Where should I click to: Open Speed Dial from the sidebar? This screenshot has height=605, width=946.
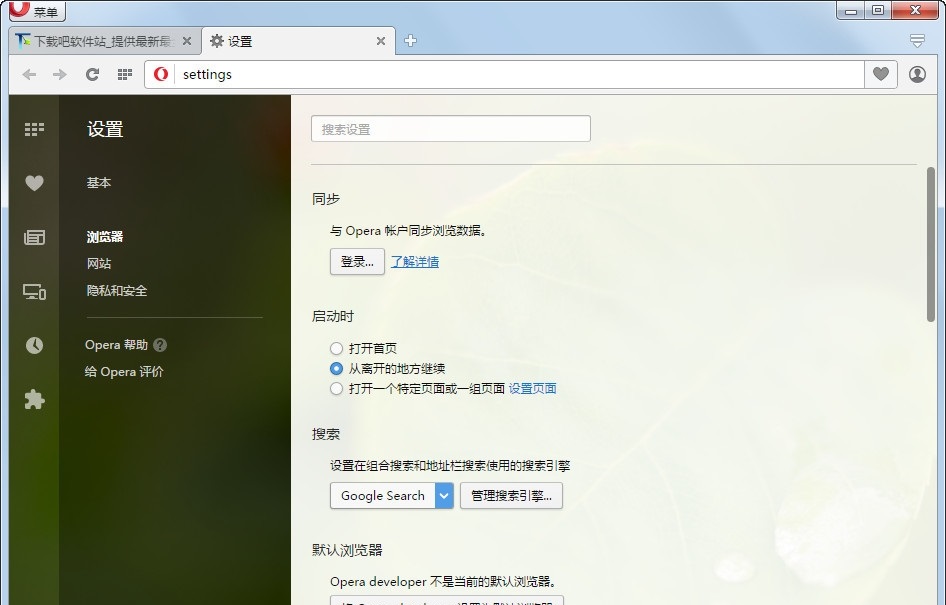34,129
